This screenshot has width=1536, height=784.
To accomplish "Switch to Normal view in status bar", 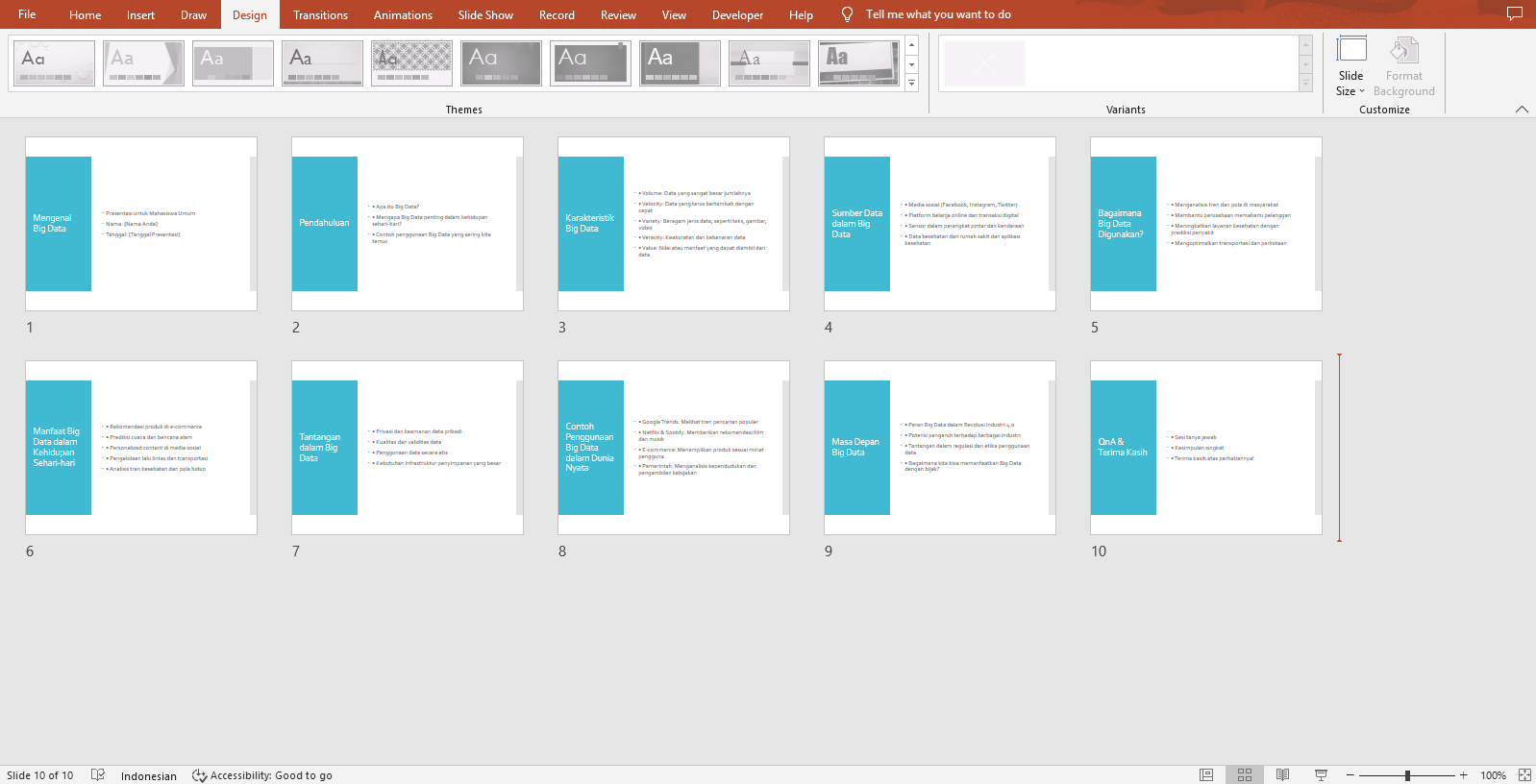I will (1206, 775).
